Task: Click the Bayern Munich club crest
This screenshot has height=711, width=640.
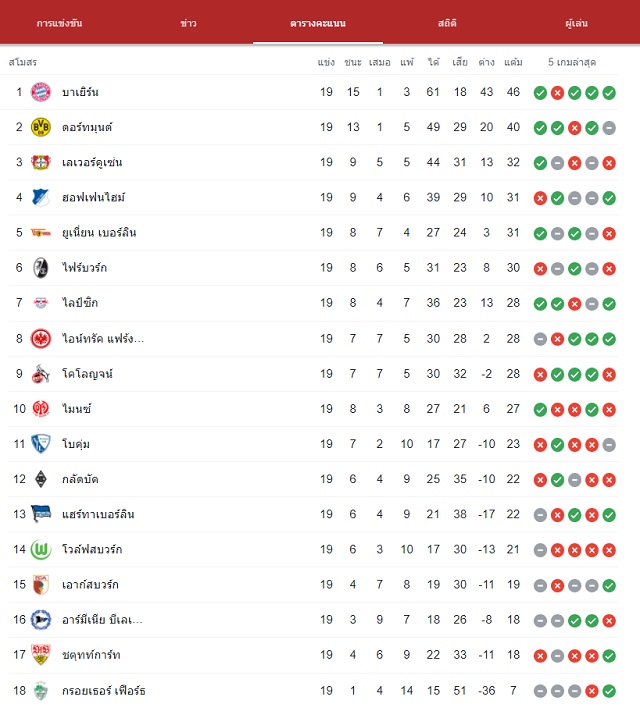Action: tap(40, 92)
